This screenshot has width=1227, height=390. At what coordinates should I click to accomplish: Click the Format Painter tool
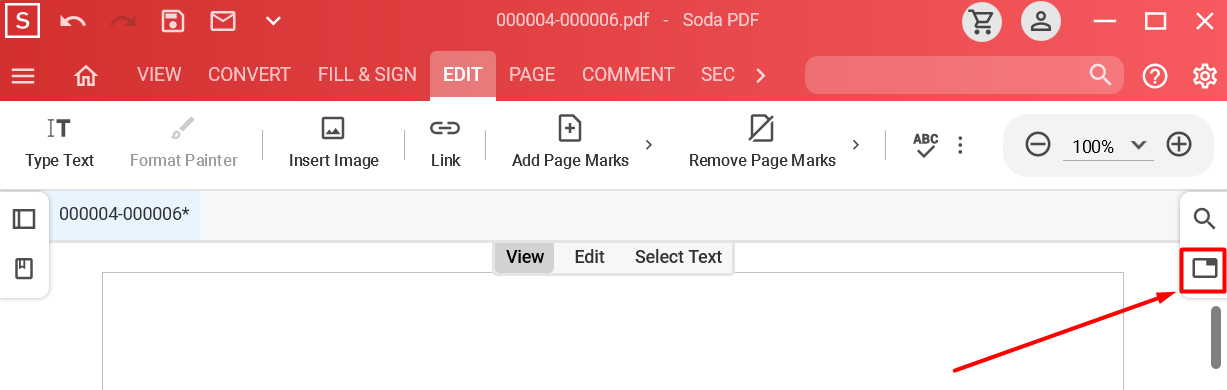click(184, 144)
